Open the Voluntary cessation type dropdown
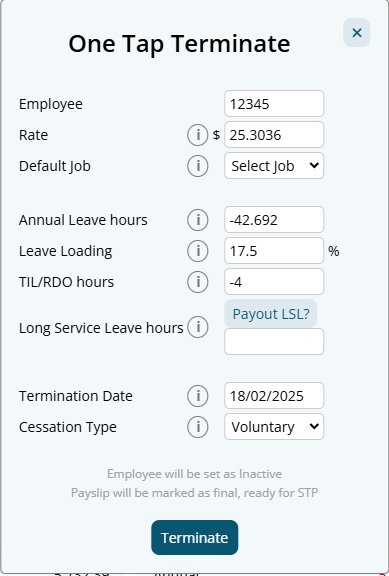This screenshot has width=389, height=576. (274, 426)
